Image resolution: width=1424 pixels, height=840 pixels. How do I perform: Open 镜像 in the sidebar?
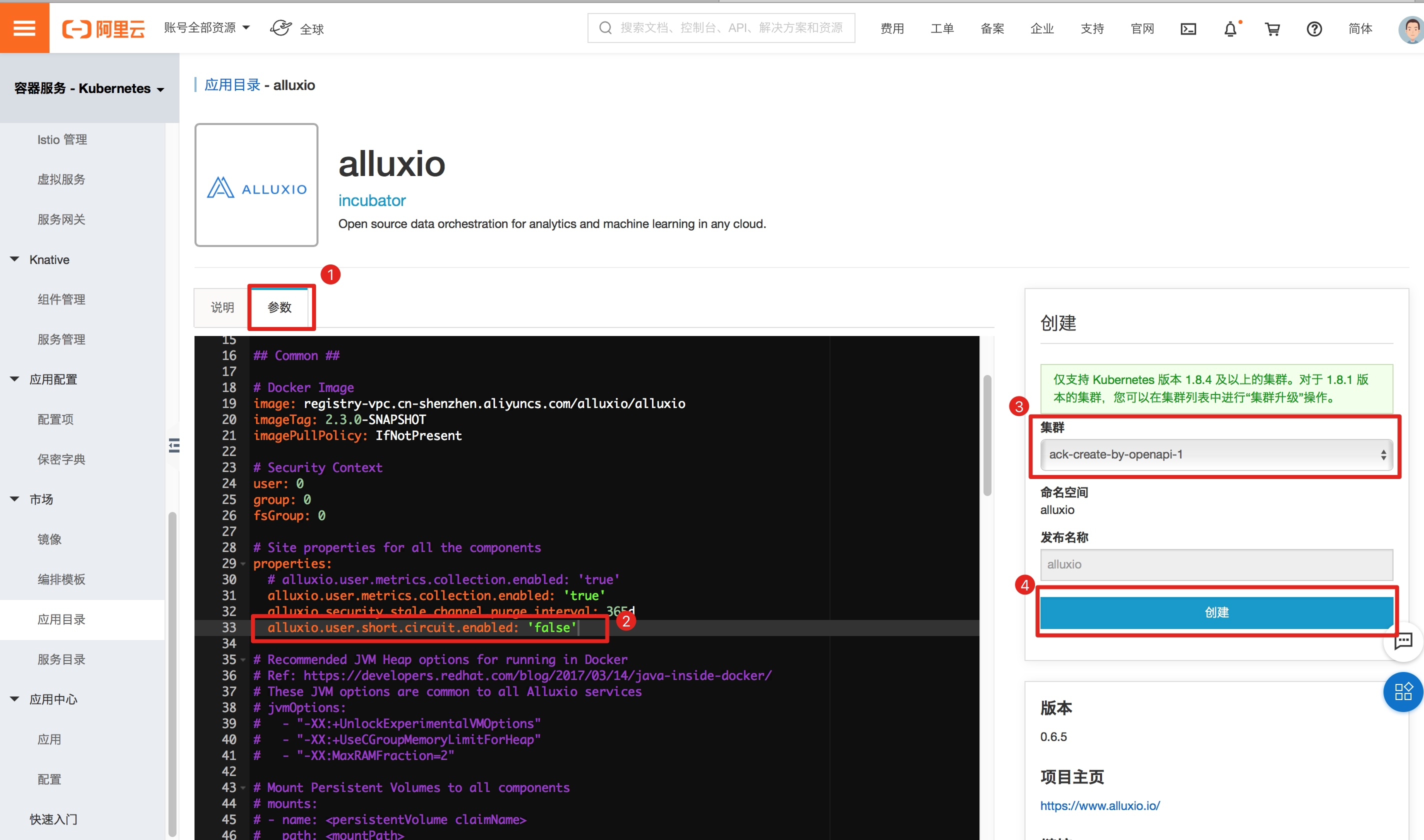click(49, 539)
